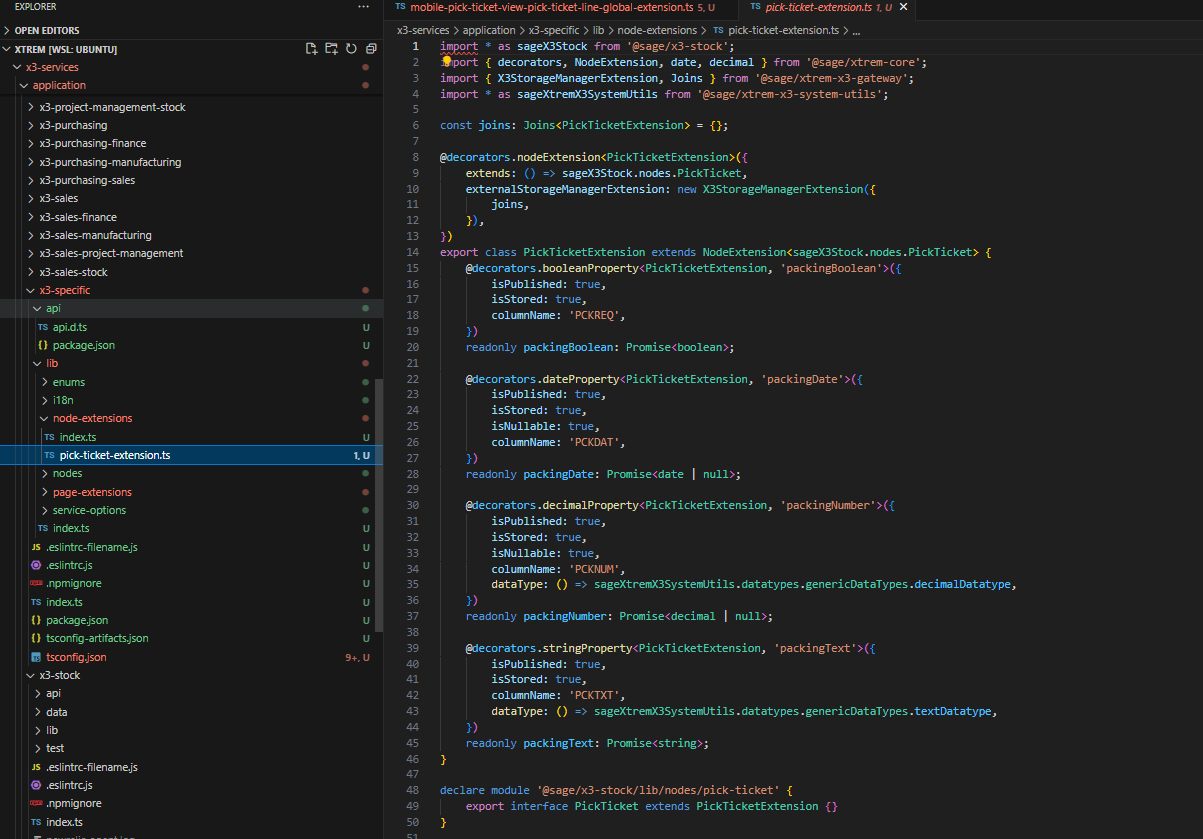Collapse the x3-services folder
Viewport: 1203px width, 839px height.
pyautogui.click(x=16, y=67)
